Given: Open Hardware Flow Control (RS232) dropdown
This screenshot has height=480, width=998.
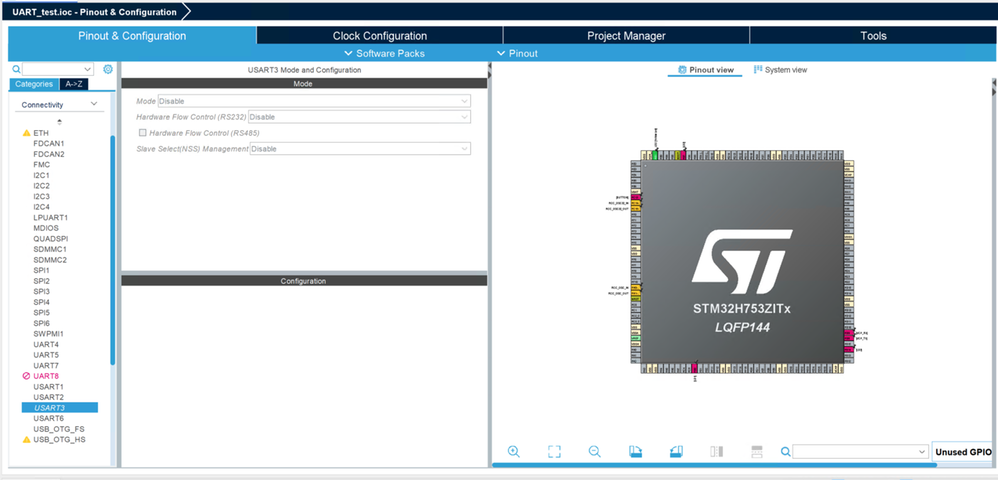Looking at the screenshot, I should (359, 116).
